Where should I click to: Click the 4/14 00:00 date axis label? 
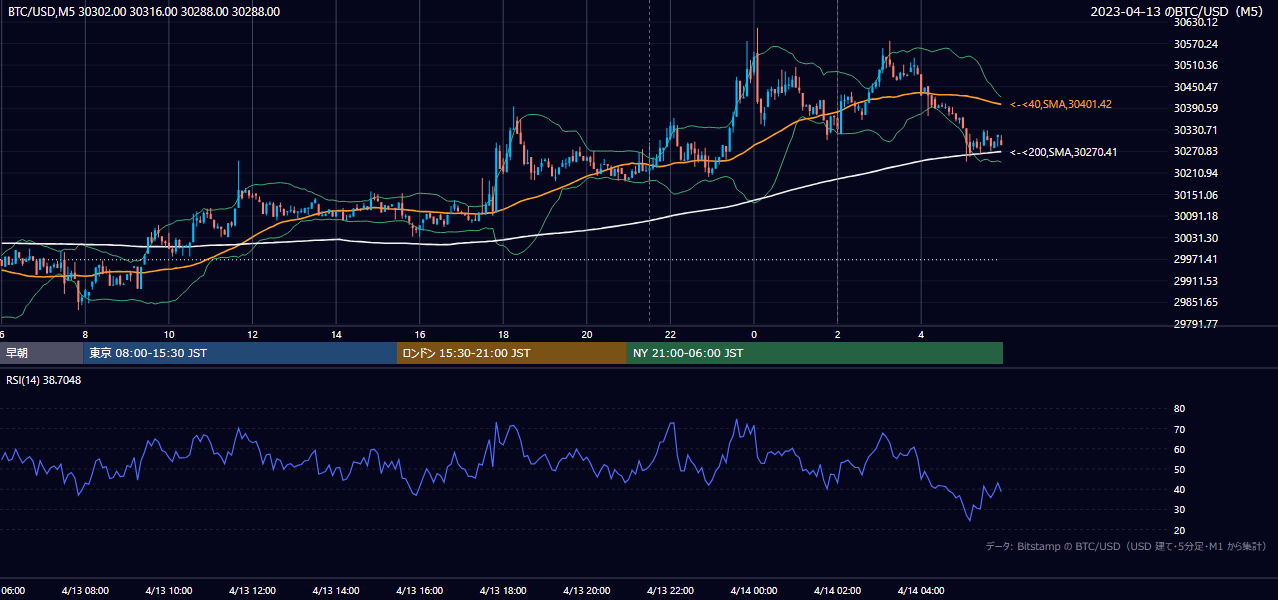pyautogui.click(x=754, y=591)
